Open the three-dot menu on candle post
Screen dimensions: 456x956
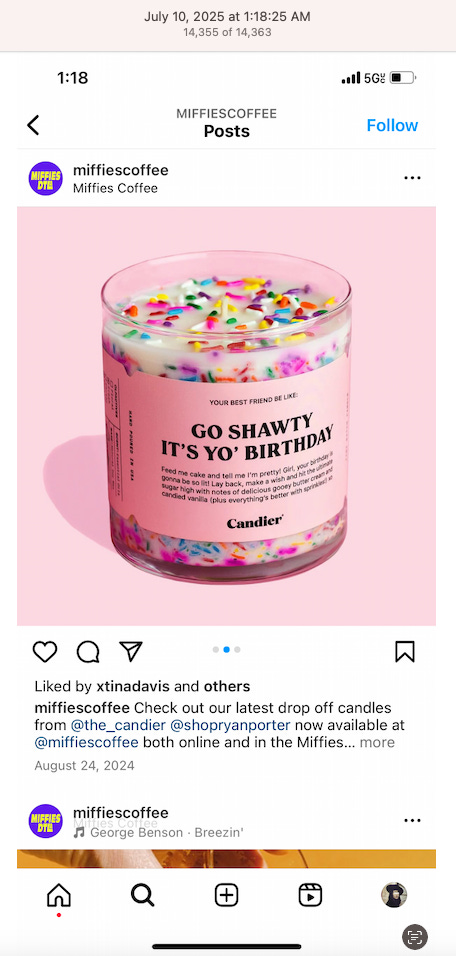412,178
